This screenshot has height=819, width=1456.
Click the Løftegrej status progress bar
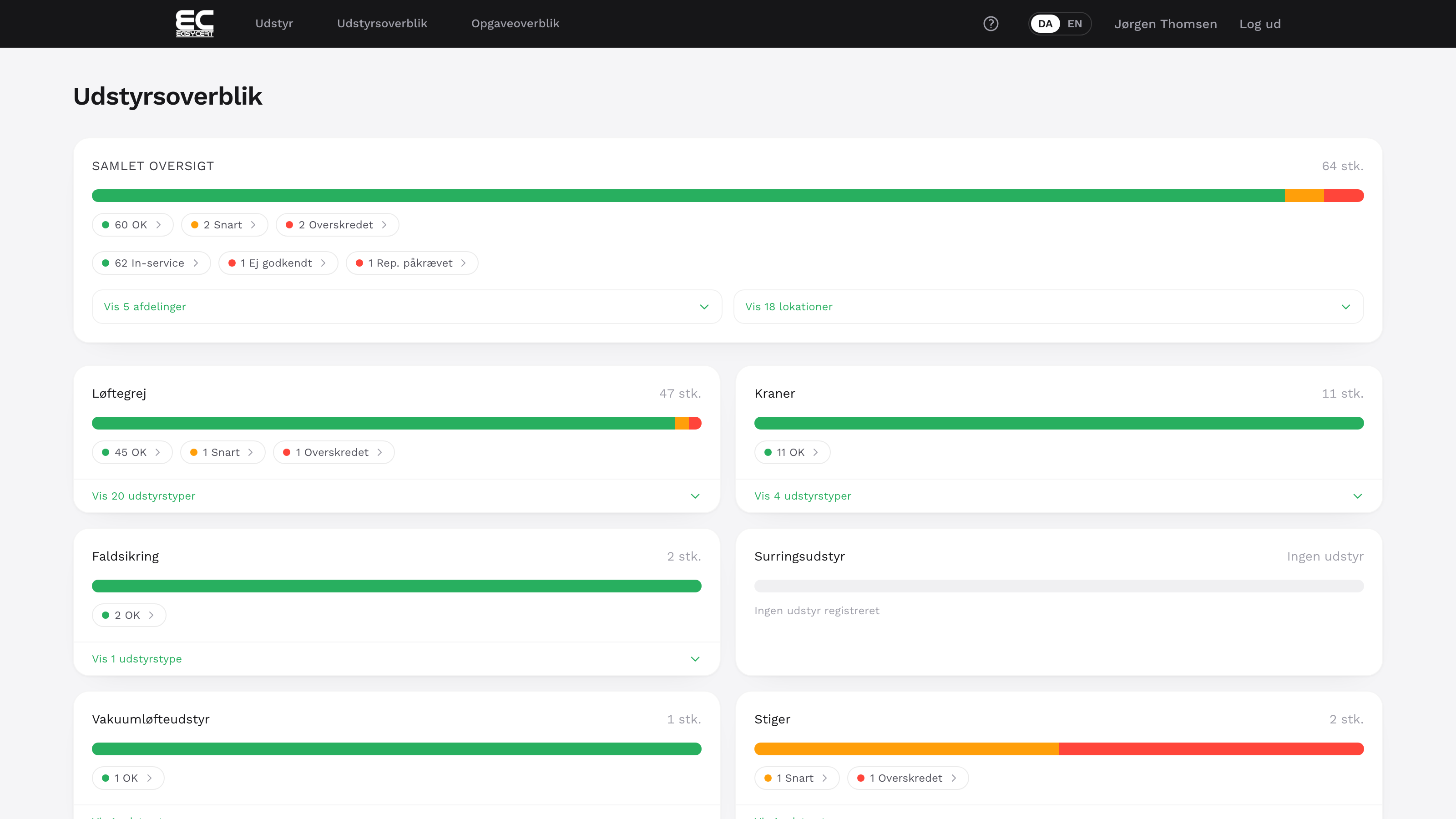point(397,423)
